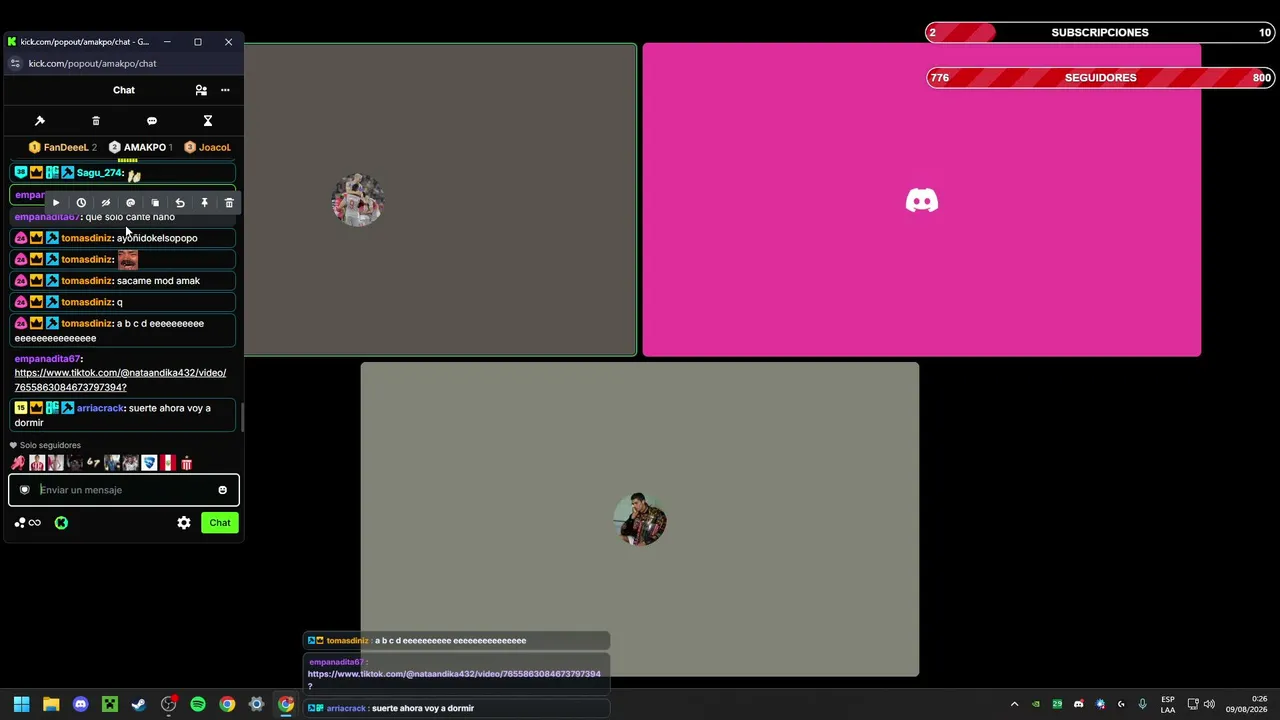The height and width of the screenshot is (720, 1280).
Task: Click the pink ribbon emote in quick emotes
Action: coord(18,463)
